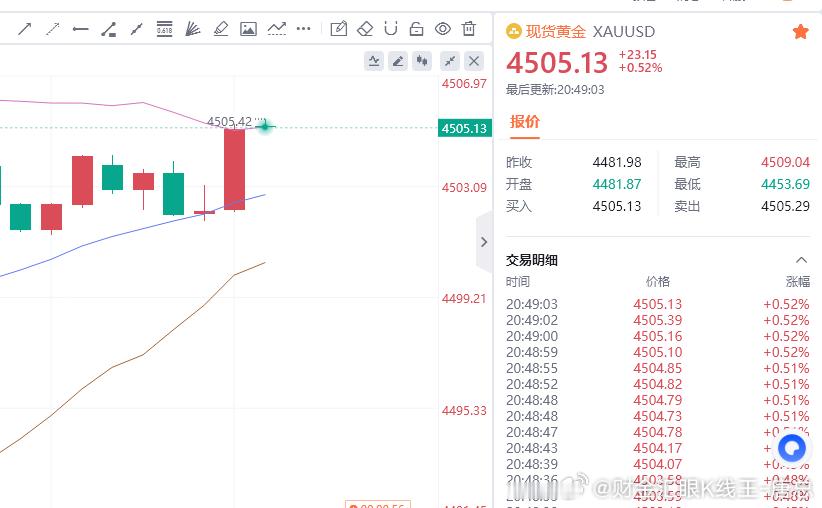The height and width of the screenshot is (508, 822).
Task: Click the 最高 value 4509.04
Action: (785, 162)
